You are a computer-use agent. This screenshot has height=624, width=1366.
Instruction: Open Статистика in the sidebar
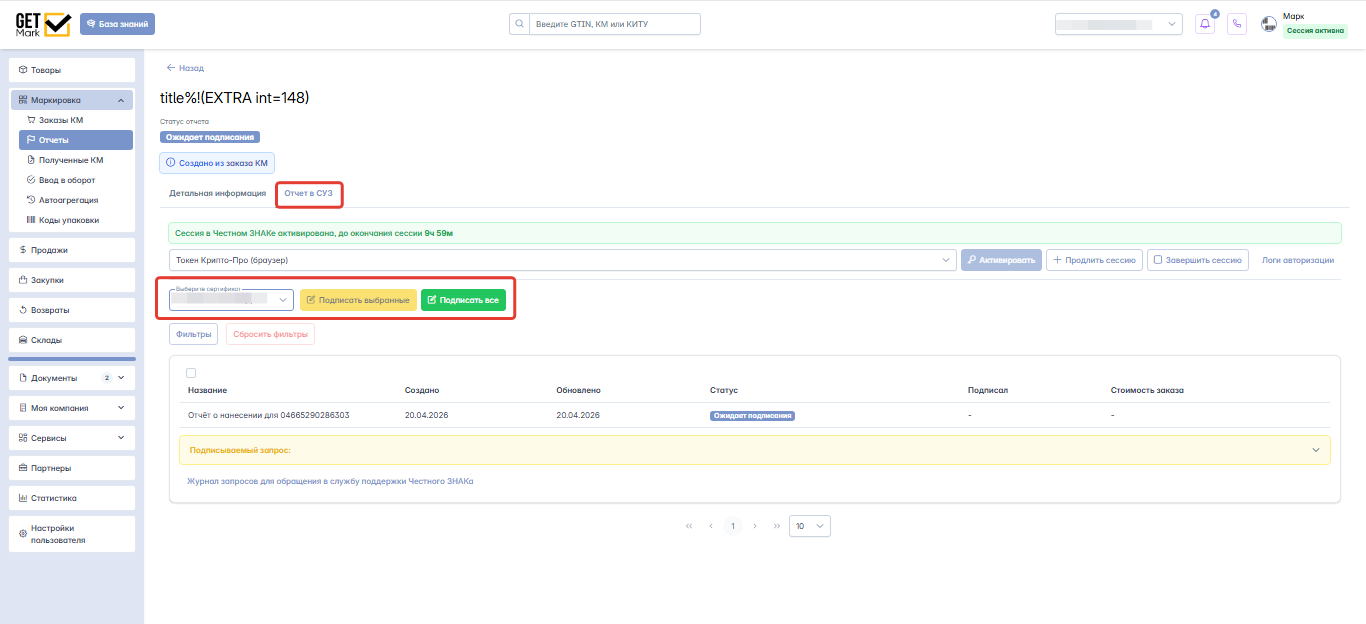pos(72,498)
